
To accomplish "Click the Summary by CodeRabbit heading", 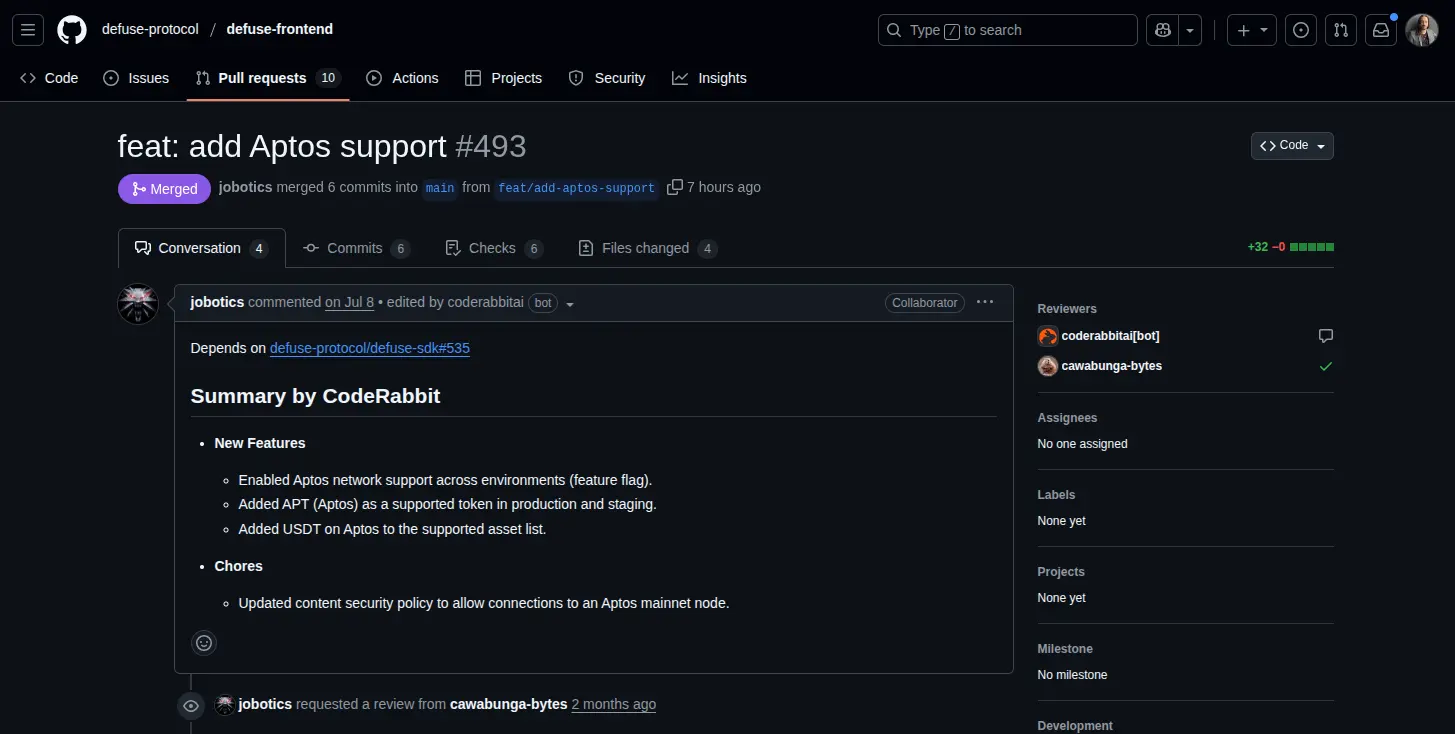I will (x=315, y=396).
